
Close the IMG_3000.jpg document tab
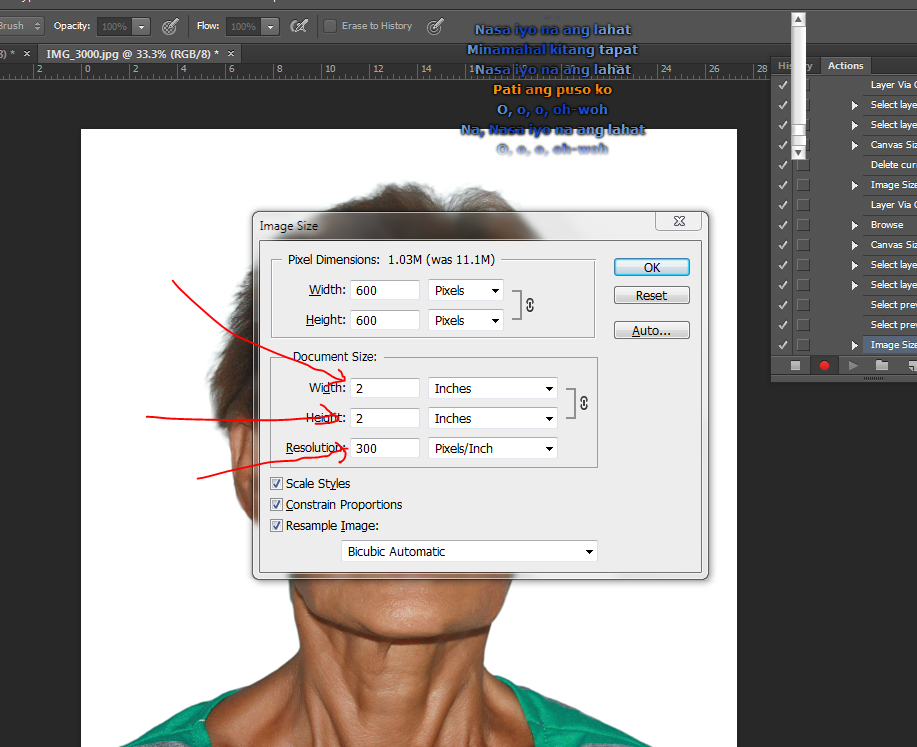[x=231, y=53]
